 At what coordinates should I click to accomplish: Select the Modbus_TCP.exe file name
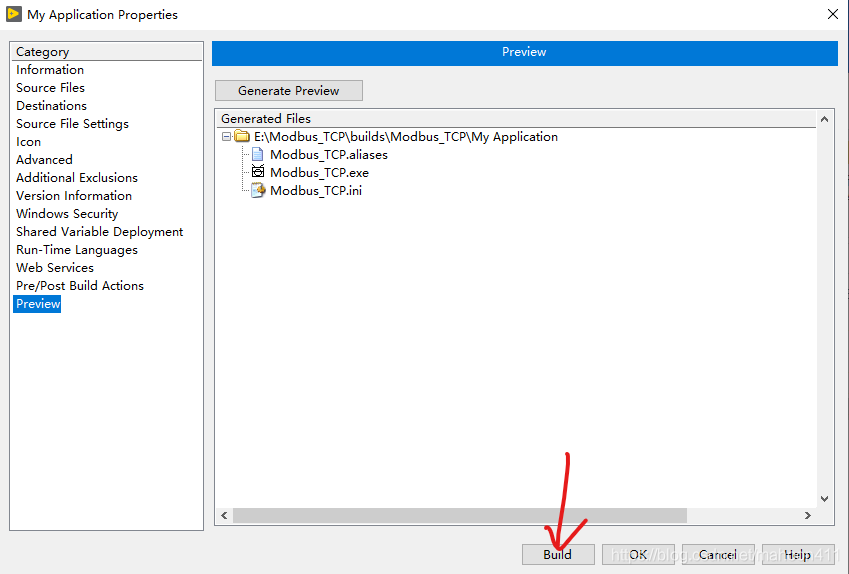coord(319,173)
